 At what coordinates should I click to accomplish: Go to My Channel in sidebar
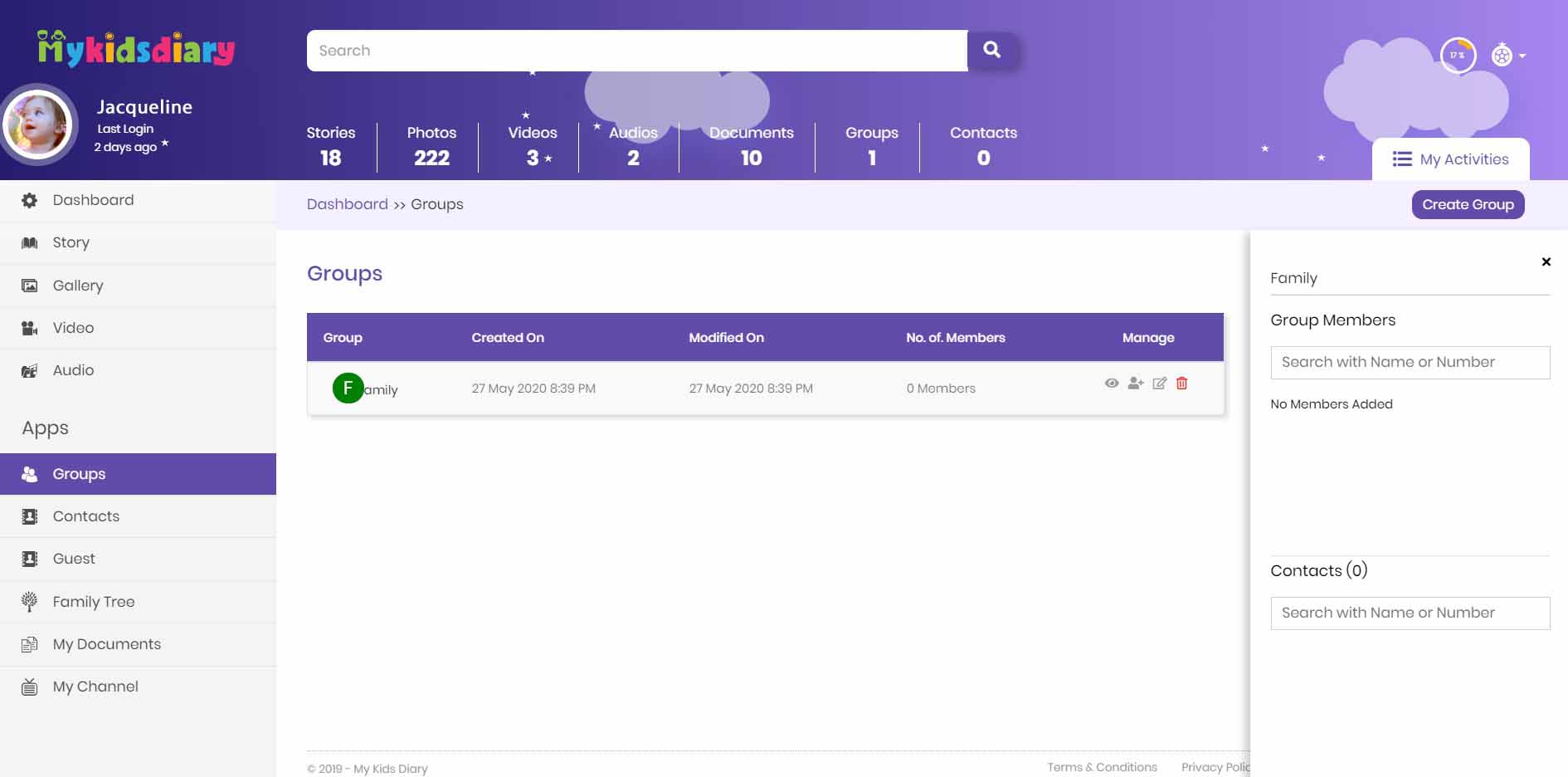click(x=95, y=687)
